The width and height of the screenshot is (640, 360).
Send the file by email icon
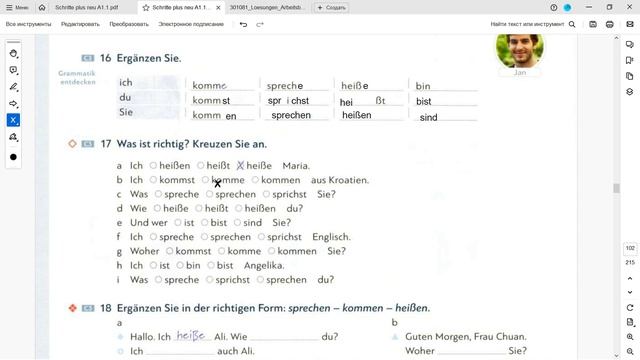point(630,24)
